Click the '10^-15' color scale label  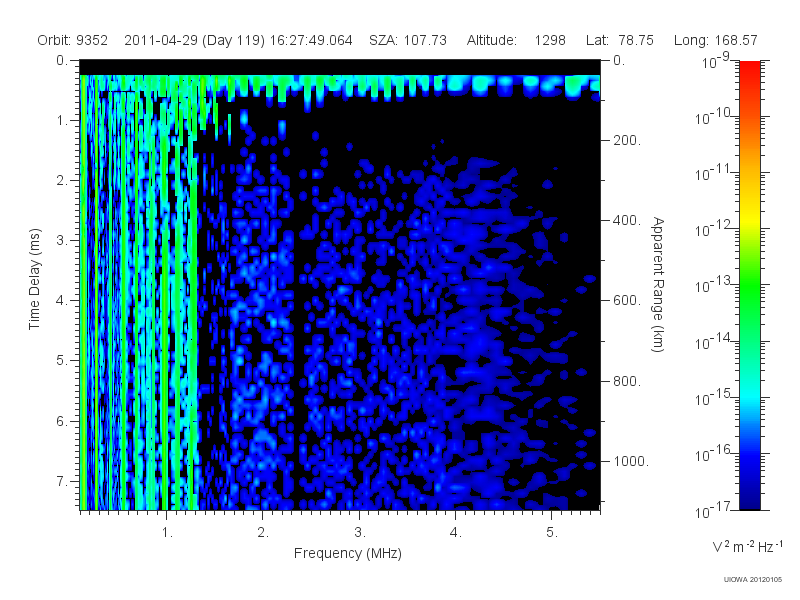point(712,397)
